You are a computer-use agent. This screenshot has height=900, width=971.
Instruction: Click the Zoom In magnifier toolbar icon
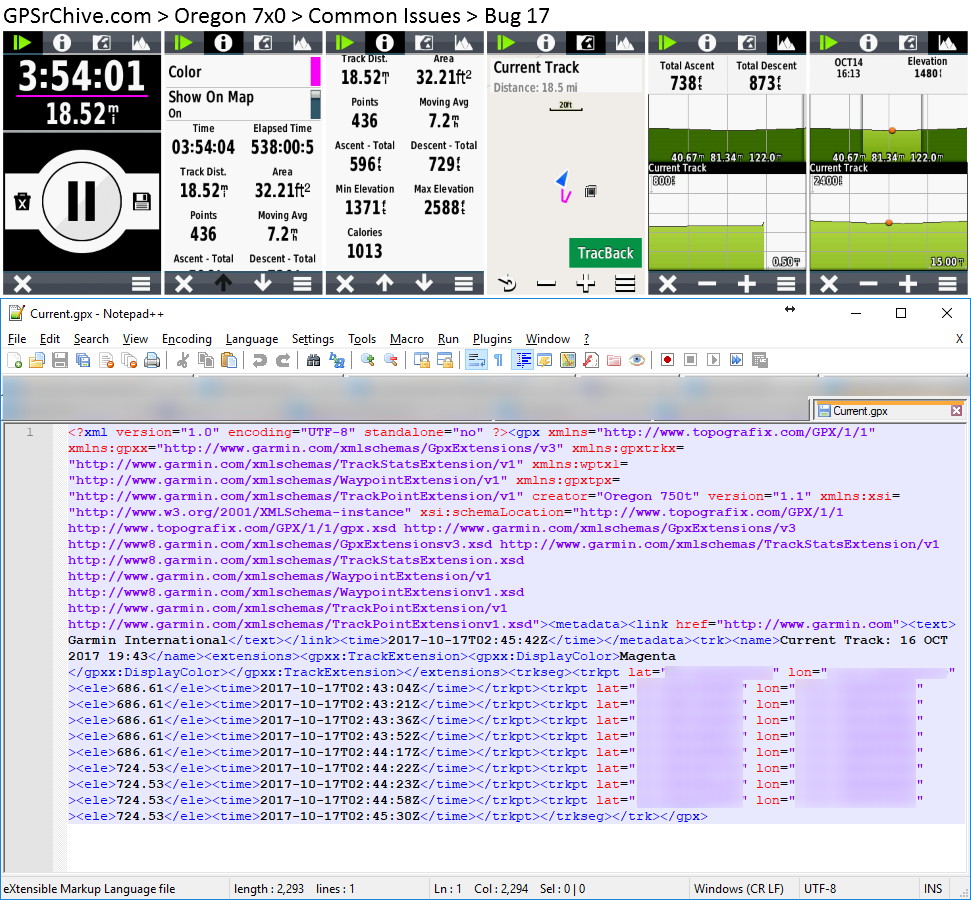pyautogui.click(x=368, y=360)
